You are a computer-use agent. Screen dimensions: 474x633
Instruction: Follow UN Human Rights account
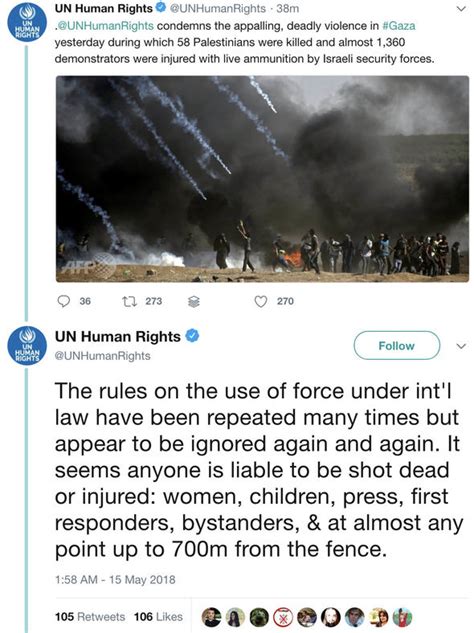[397, 346]
